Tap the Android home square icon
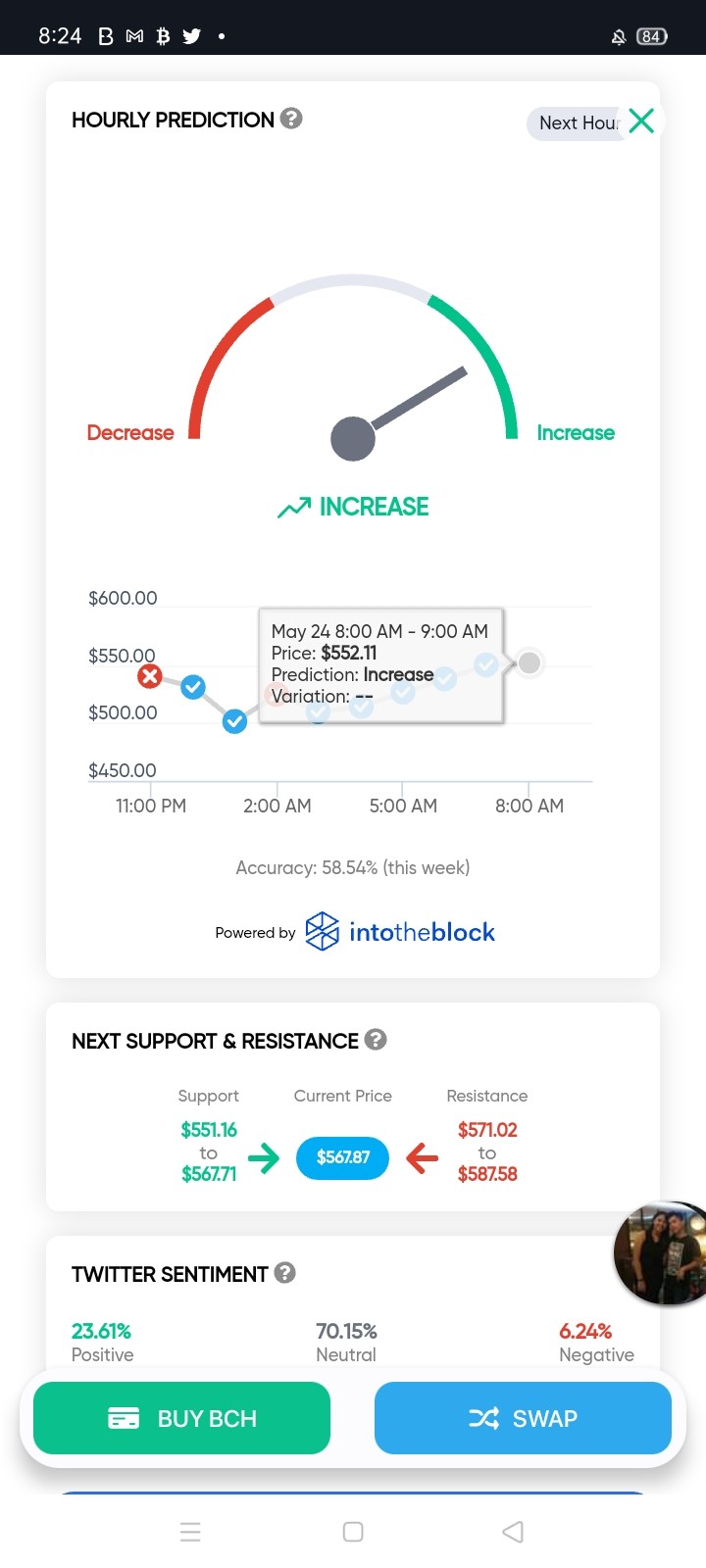The height and width of the screenshot is (1568, 706). [353, 1532]
